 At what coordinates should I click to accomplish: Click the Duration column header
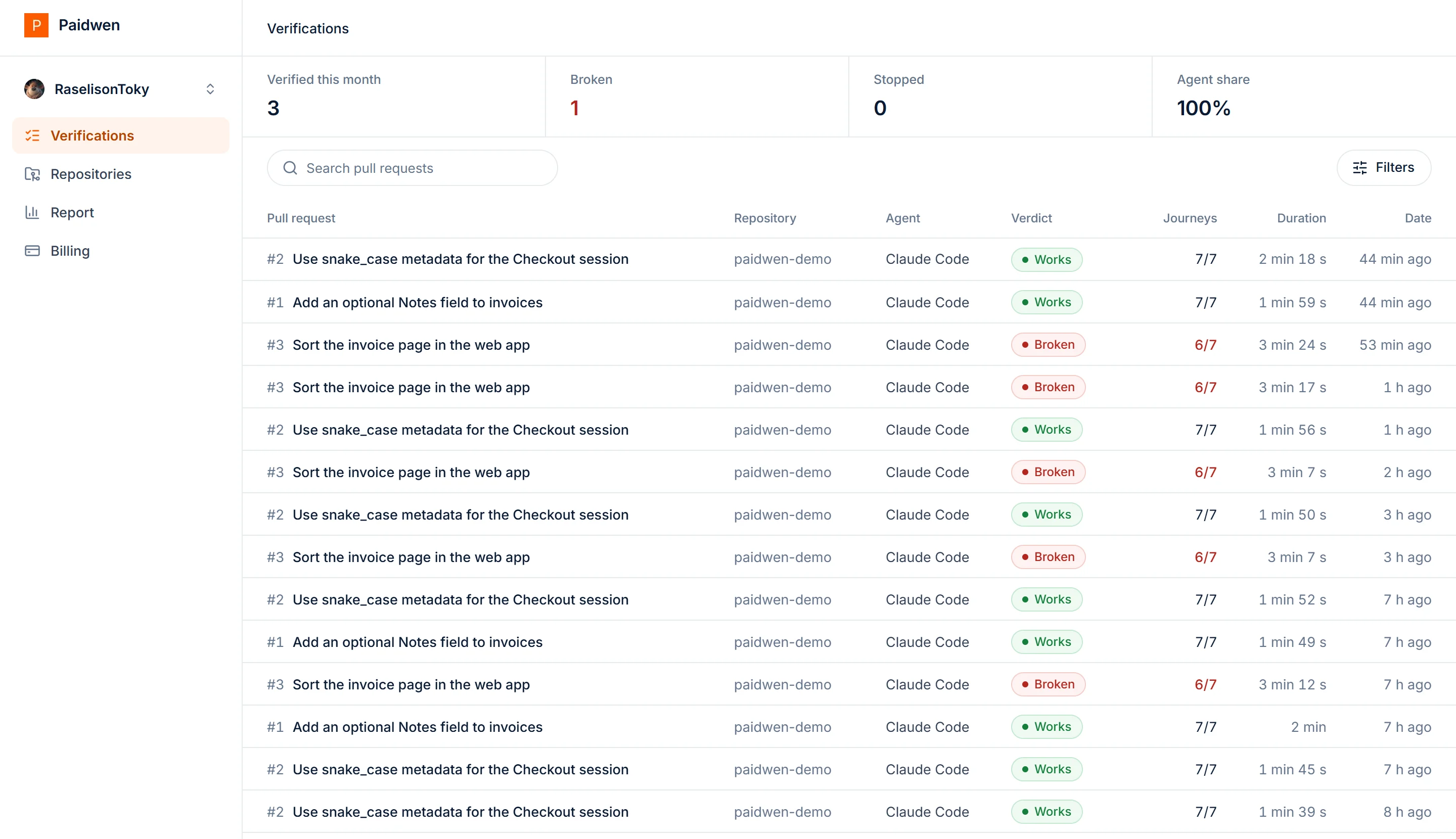tap(1301, 218)
